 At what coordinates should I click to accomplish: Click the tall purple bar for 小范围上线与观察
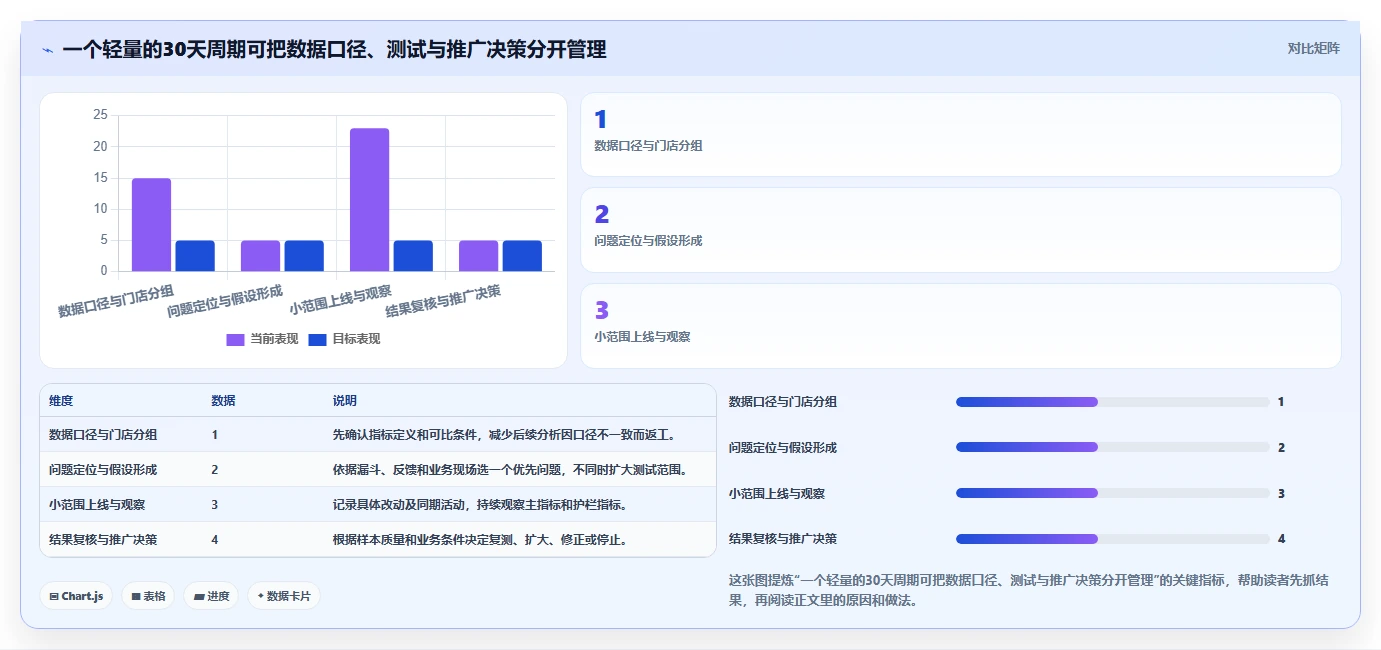(369, 200)
